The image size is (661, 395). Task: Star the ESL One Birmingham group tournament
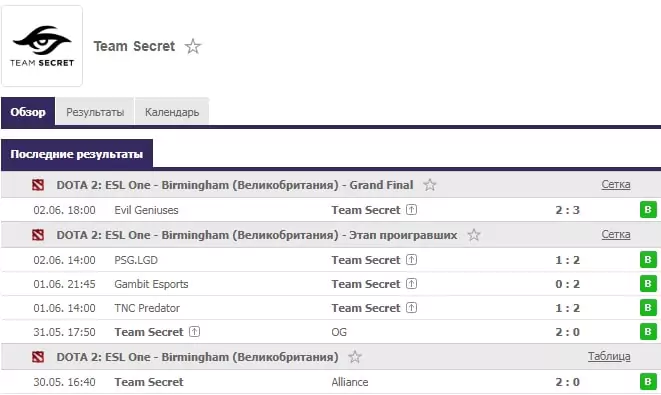355,357
